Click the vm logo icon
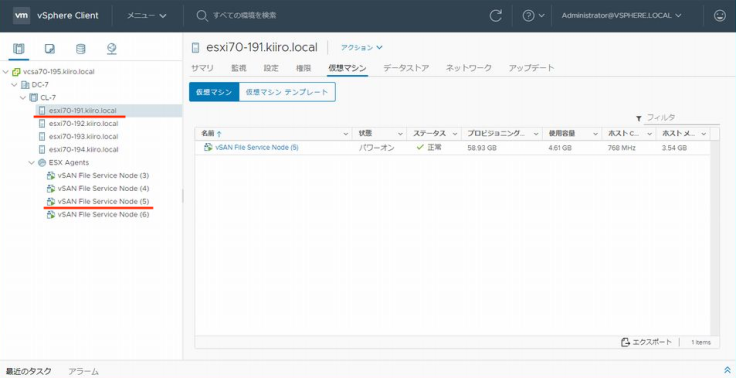This screenshot has width=736, height=378. (22, 15)
